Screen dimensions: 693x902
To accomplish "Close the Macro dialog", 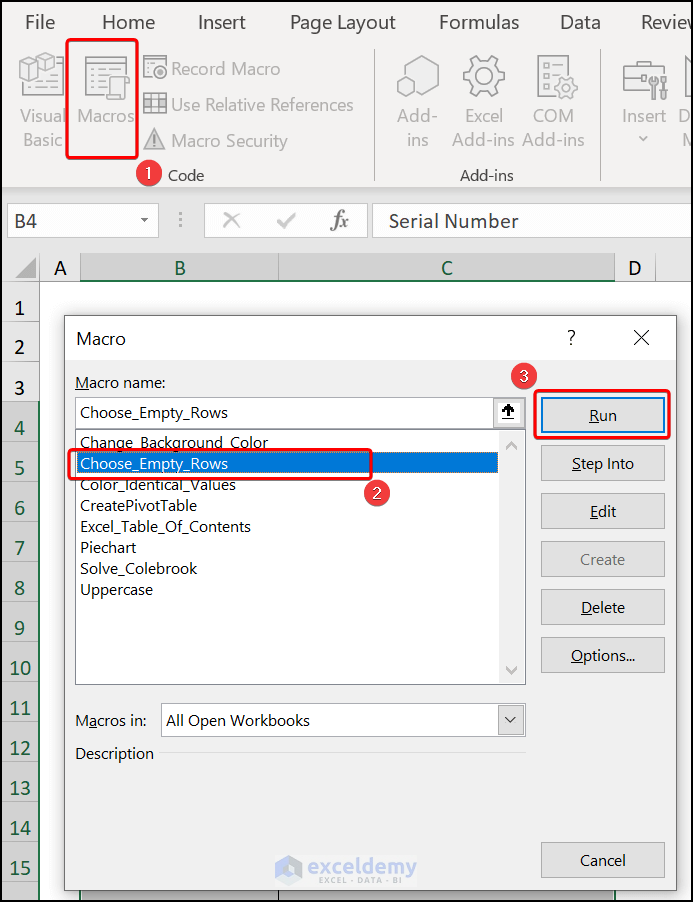I will click(641, 338).
